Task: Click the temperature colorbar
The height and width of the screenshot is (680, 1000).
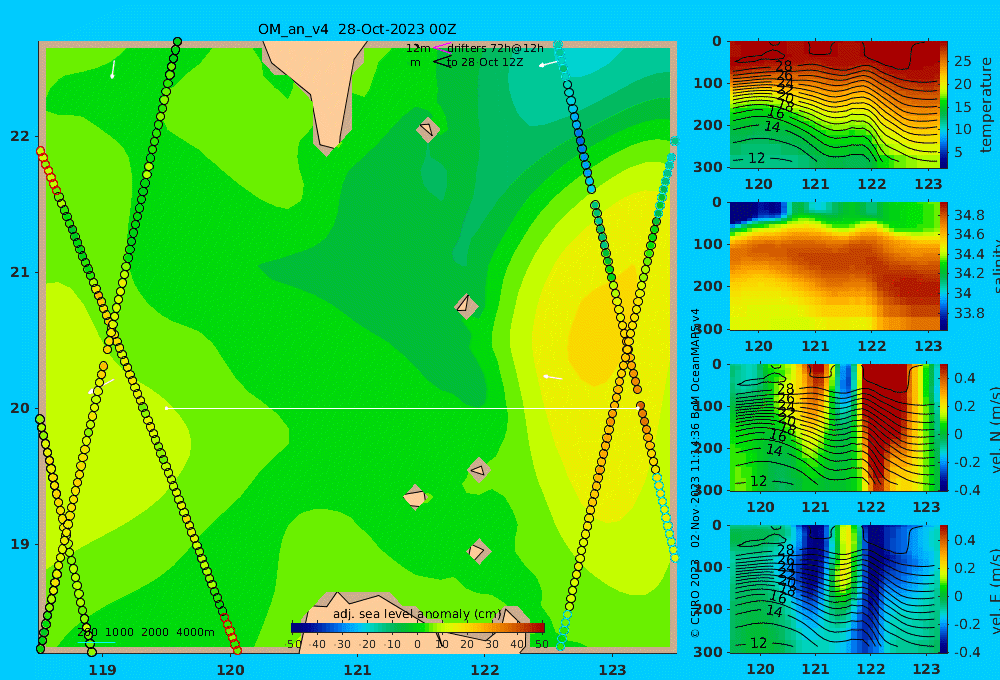Action: click(943, 105)
